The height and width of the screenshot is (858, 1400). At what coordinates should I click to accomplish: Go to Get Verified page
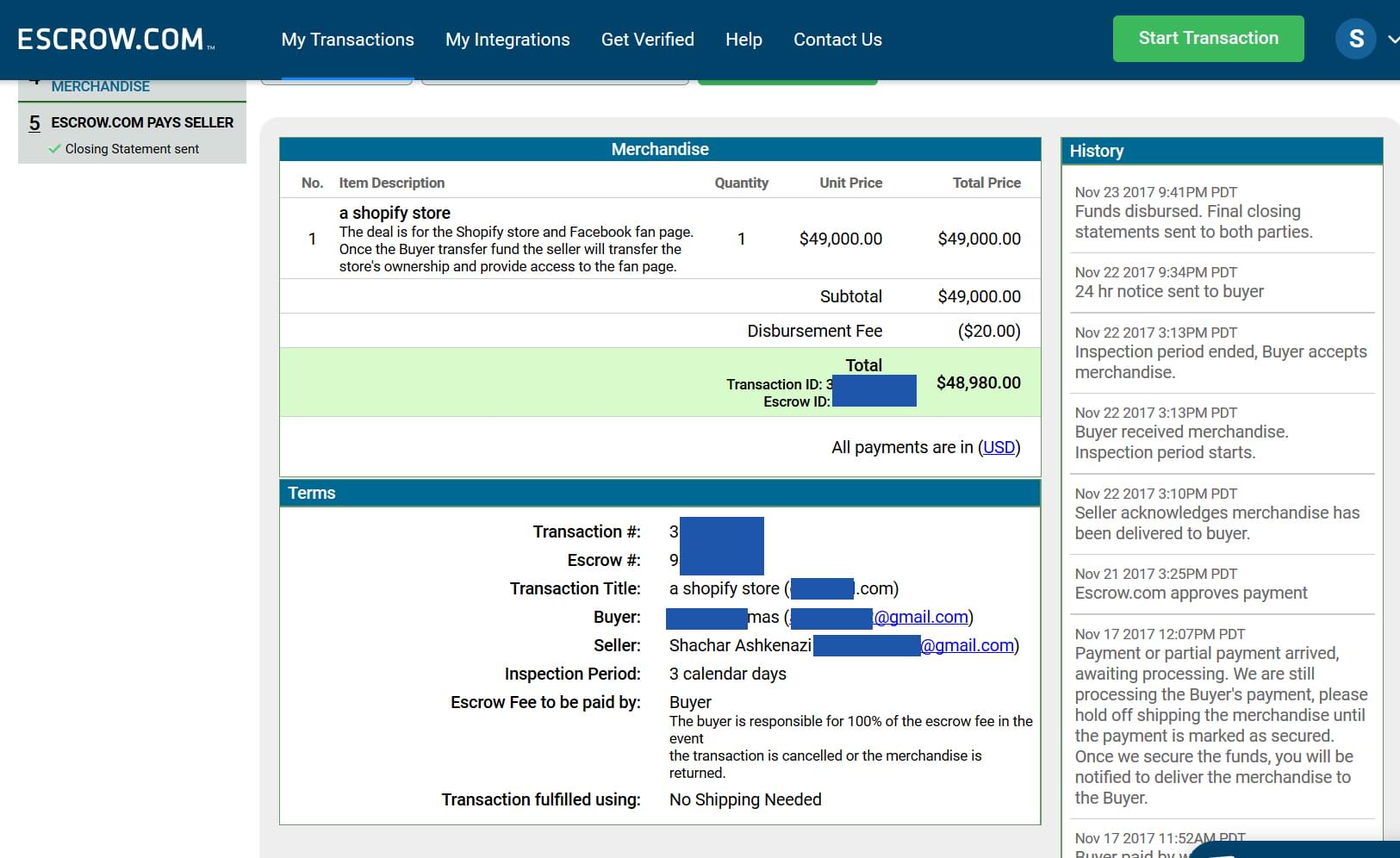648,40
